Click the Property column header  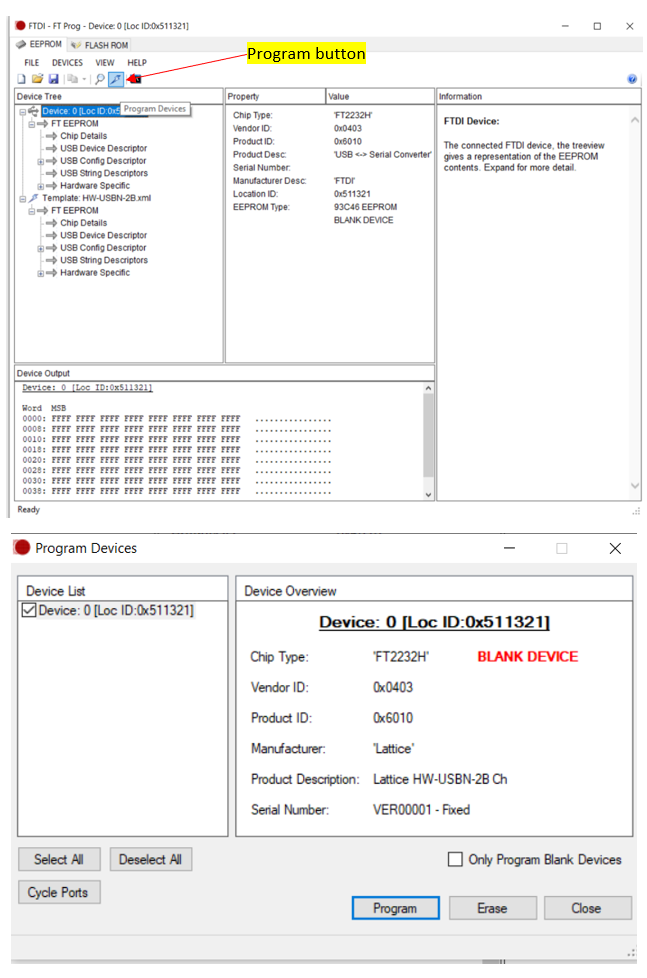coord(275,97)
